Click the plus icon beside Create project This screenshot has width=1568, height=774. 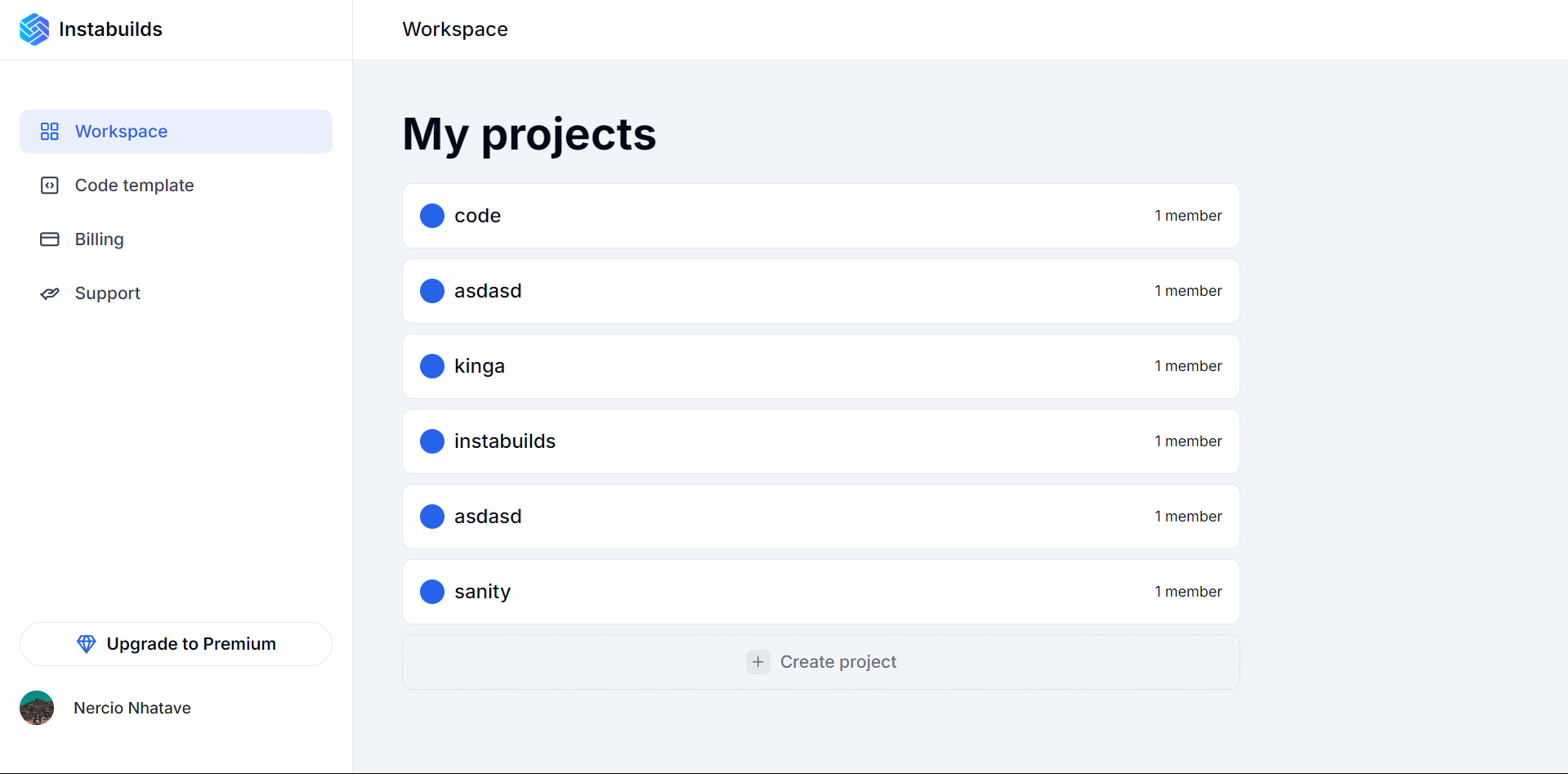[757, 662]
